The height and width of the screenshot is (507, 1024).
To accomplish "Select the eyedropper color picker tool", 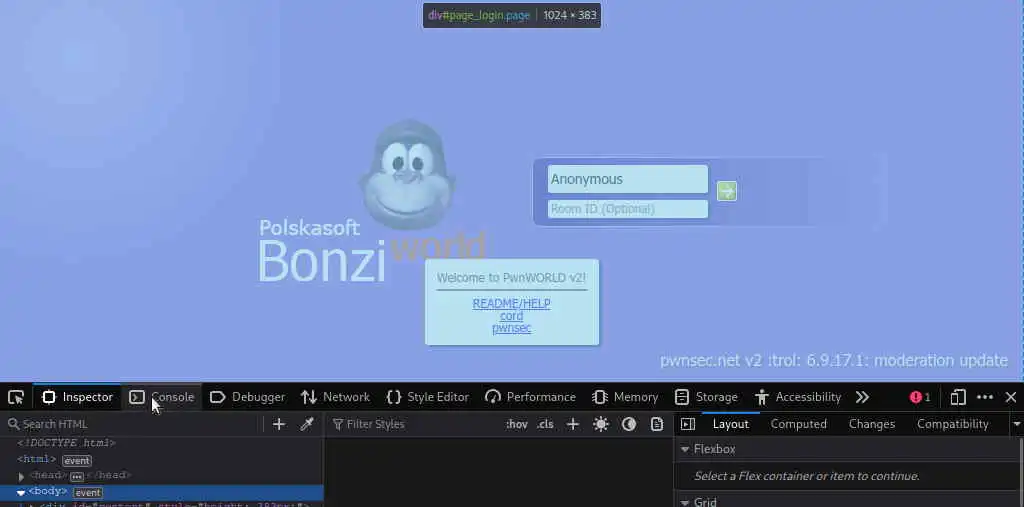I will (x=307, y=424).
